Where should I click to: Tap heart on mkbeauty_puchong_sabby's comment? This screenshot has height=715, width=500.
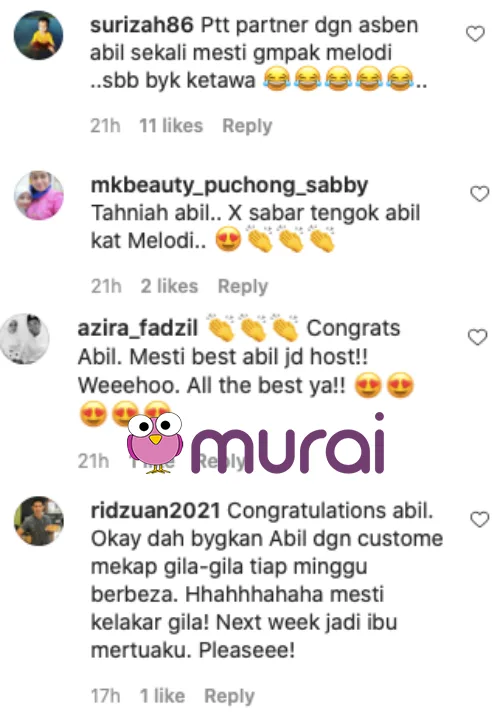click(479, 194)
